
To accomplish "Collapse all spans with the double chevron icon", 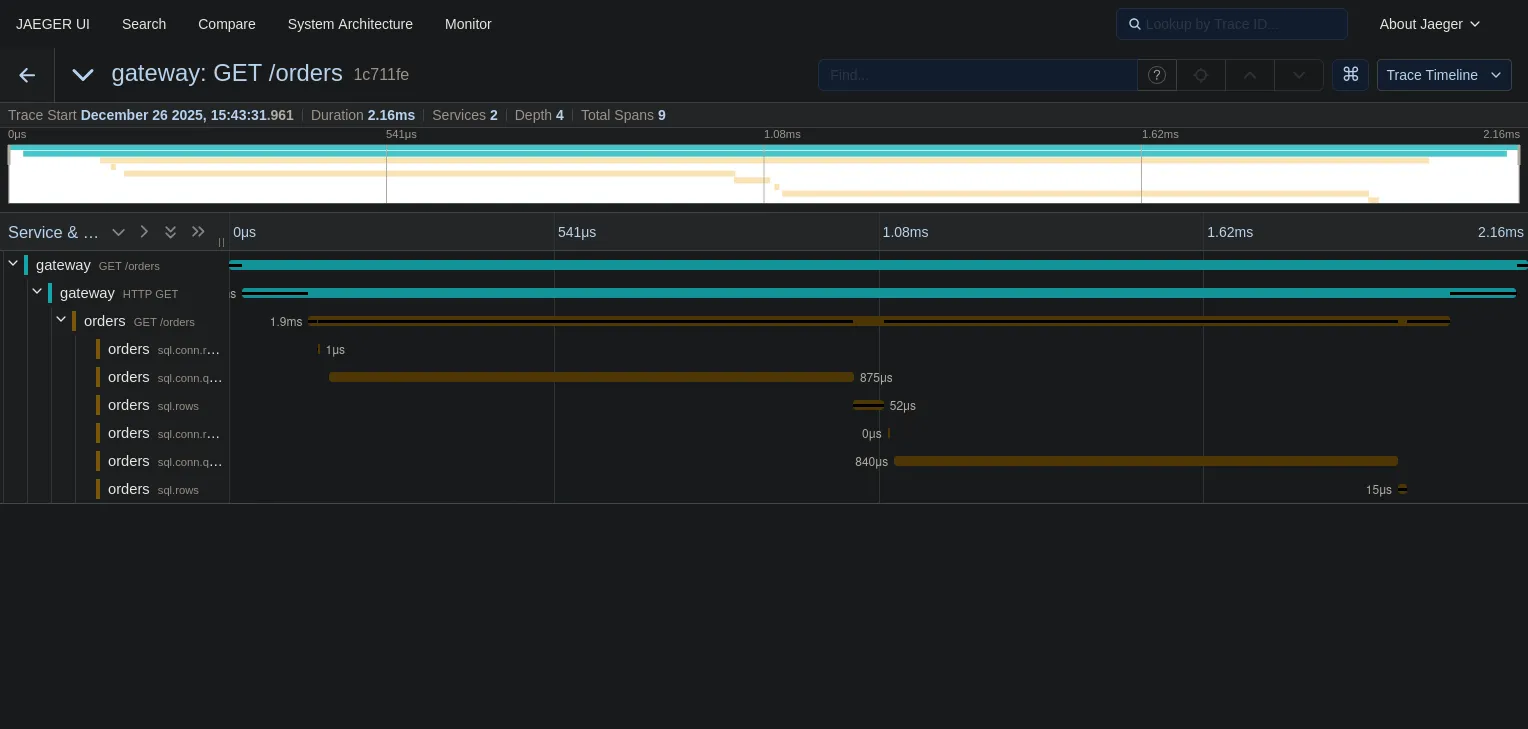I will pyautogui.click(x=170, y=232).
